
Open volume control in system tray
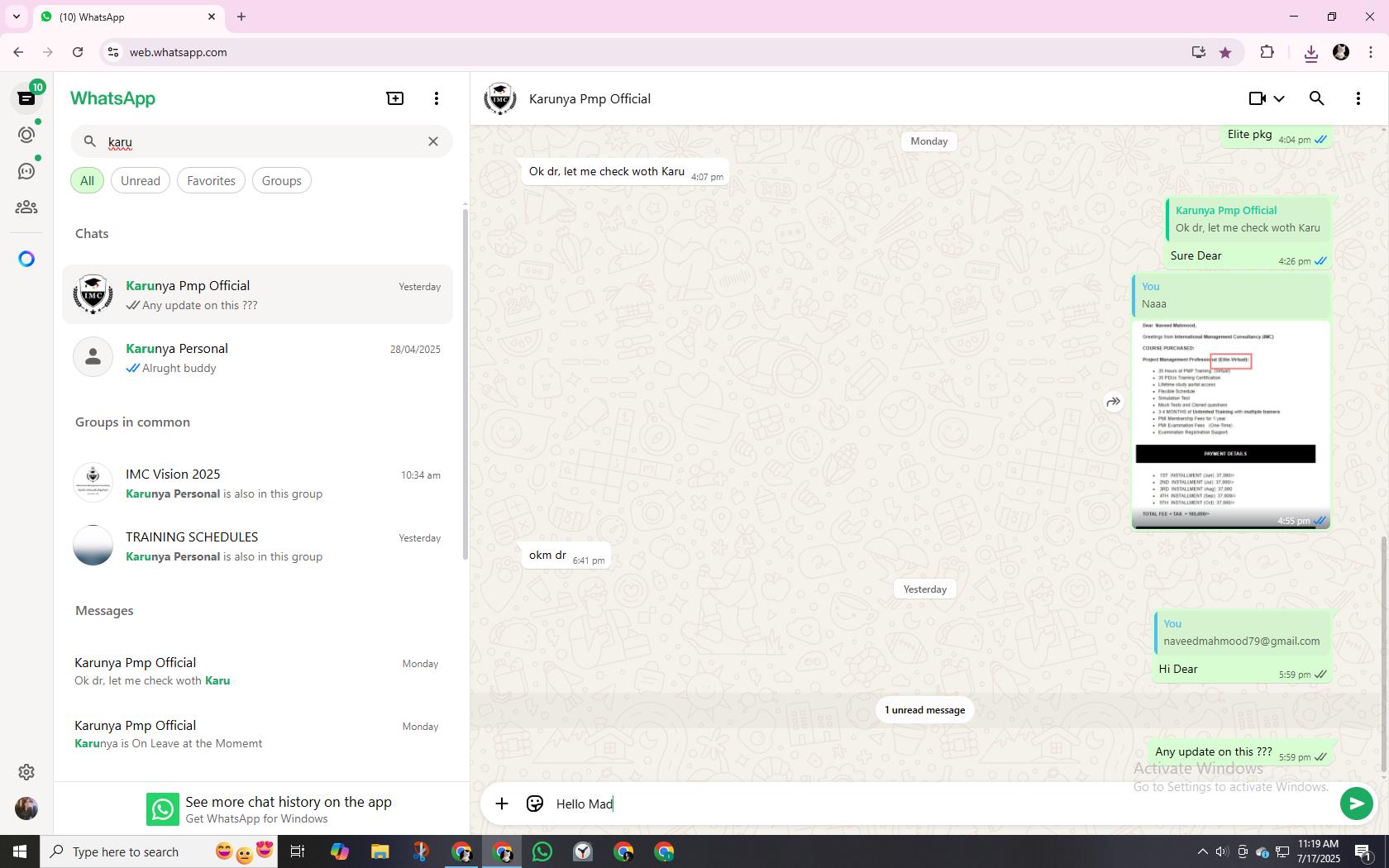pyautogui.click(x=1222, y=851)
